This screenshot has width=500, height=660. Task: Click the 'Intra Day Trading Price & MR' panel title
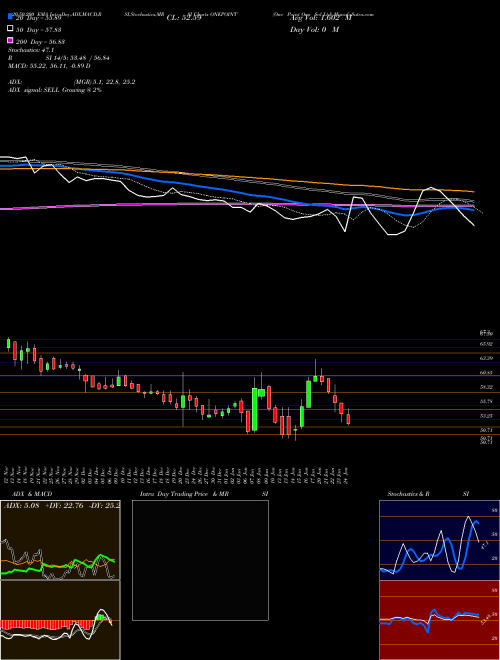coord(185,494)
